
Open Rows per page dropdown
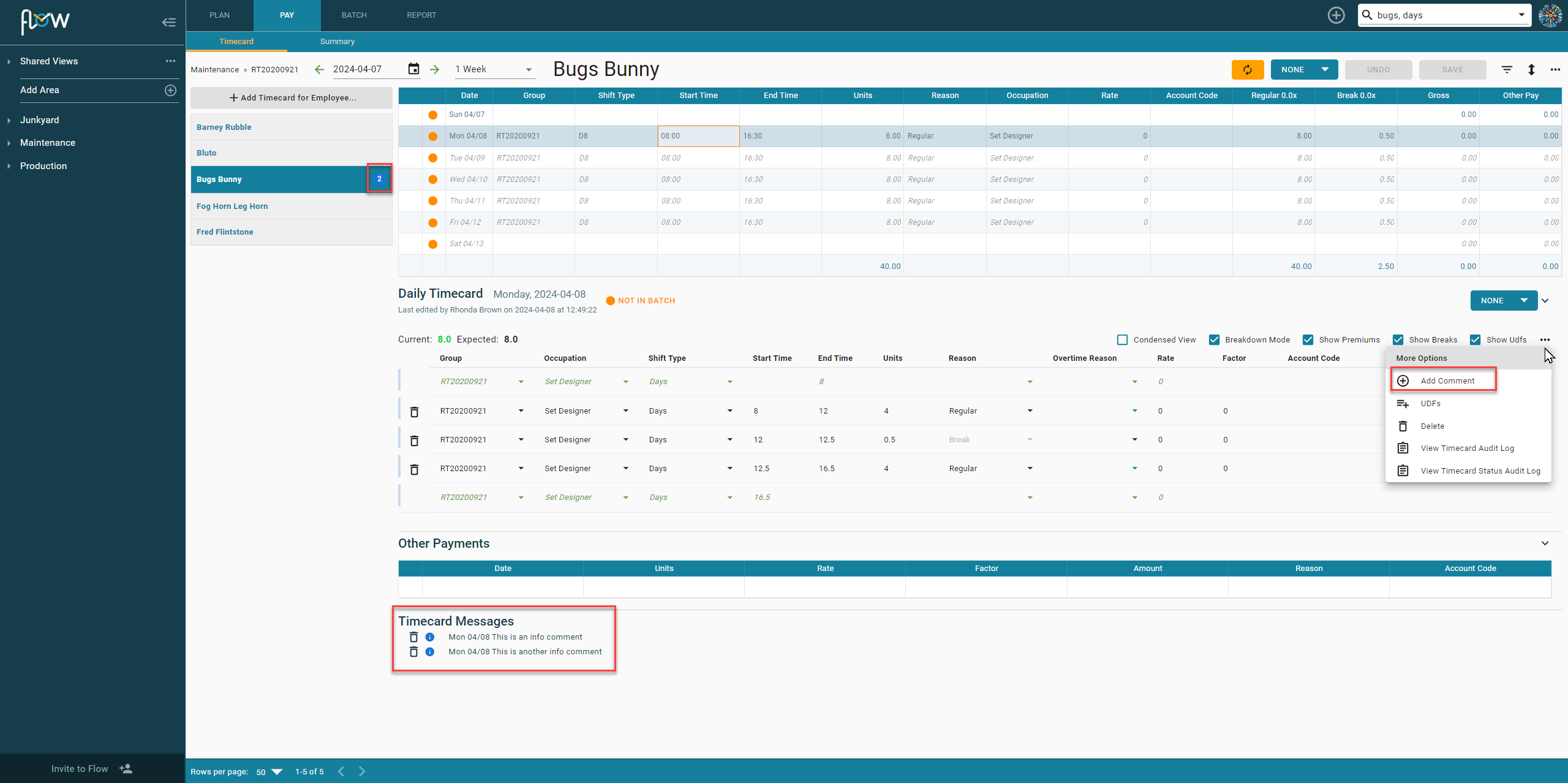[x=269, y=771]
